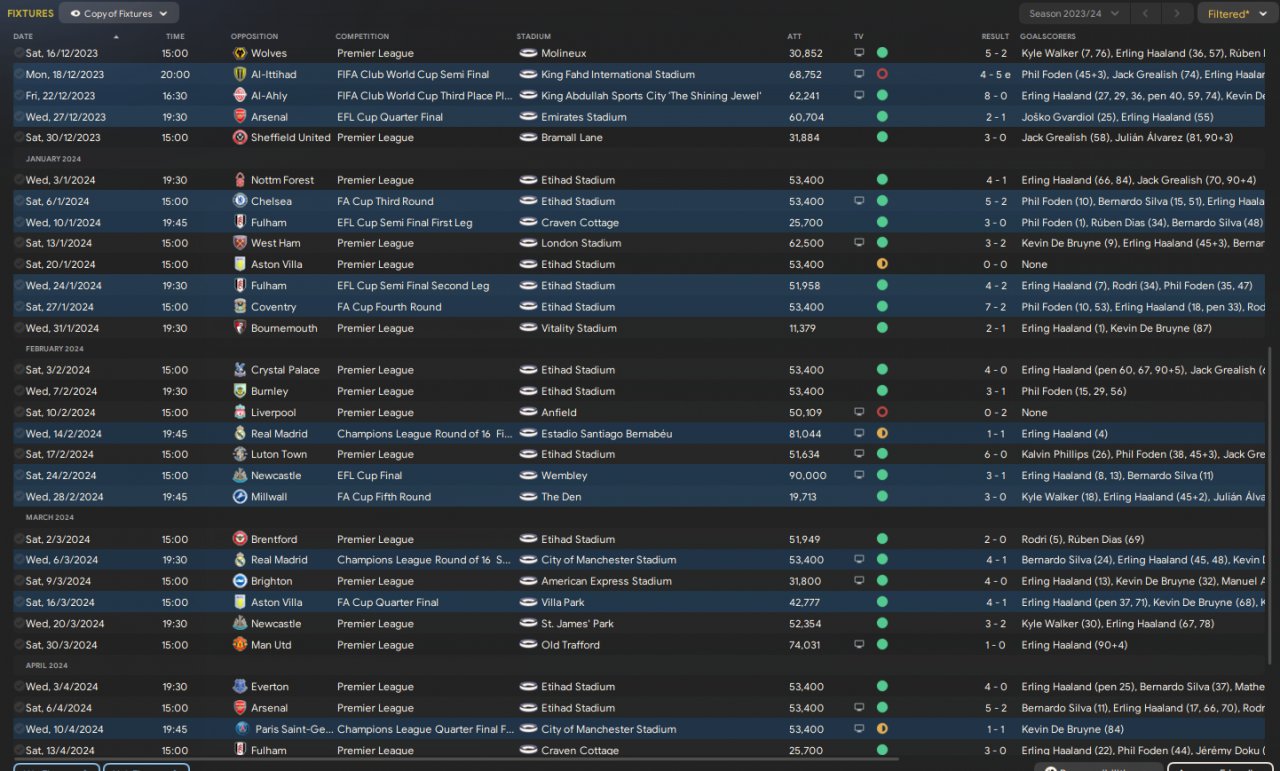Click the tick icon beside Sat, 16/12/2023
The width and height of the screenshot is (1280, 771).
[x=19, y=53]
